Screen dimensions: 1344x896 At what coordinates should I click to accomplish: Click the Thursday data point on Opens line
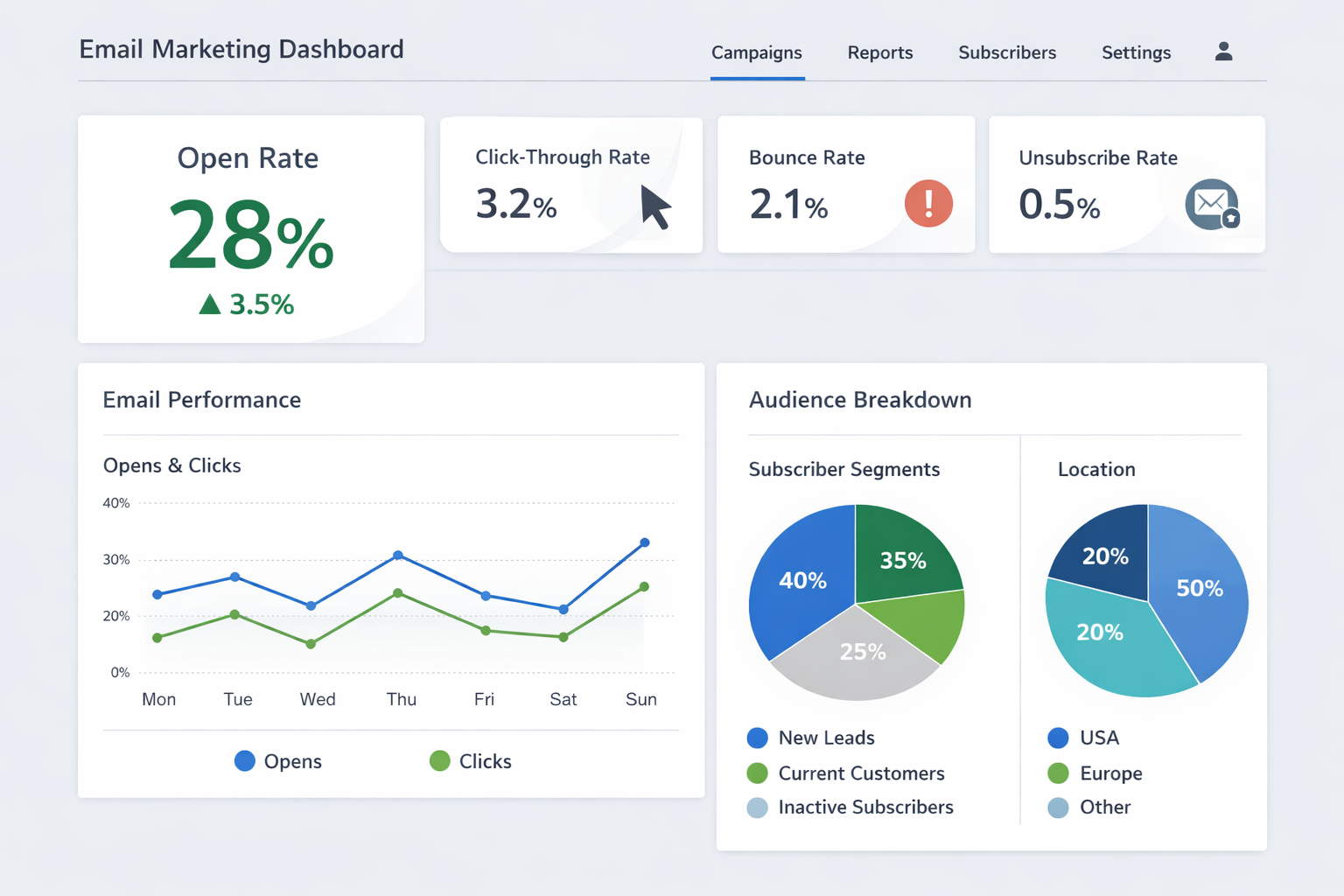[400, 554]
